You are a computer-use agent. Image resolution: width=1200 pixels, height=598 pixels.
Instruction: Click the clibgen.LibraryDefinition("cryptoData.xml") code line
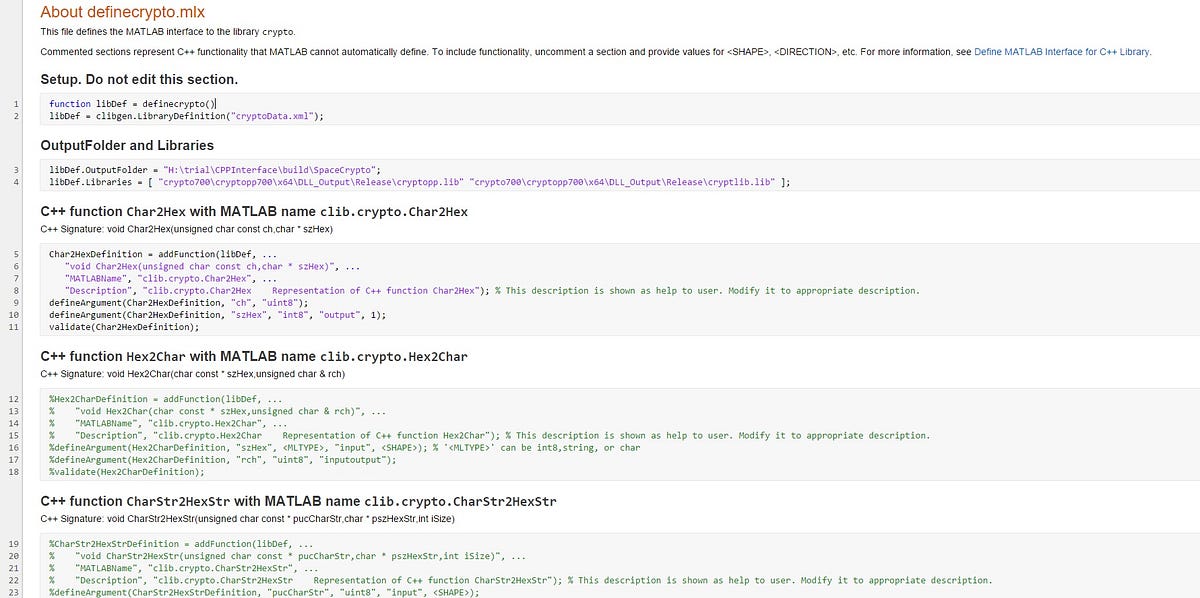point(186,116)
